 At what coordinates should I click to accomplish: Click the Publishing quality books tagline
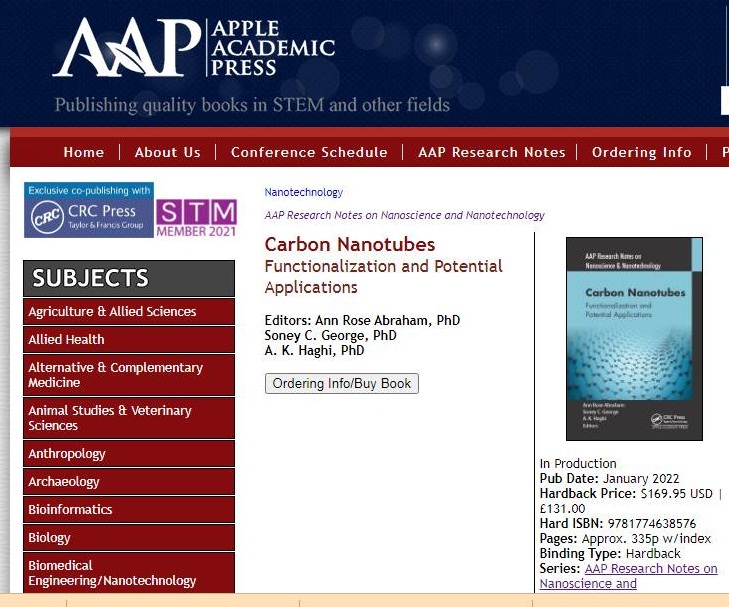click(x=252, y=105)
